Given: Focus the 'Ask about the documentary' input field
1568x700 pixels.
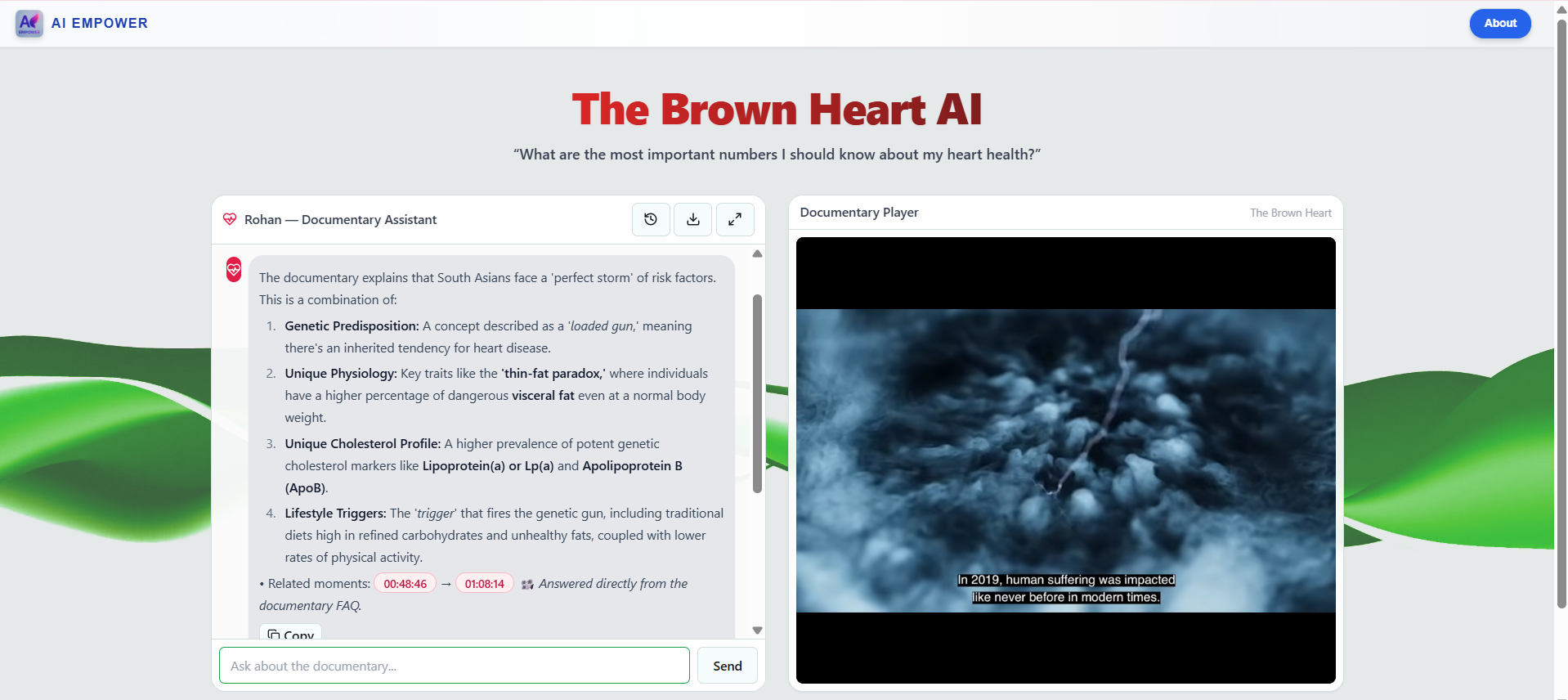Looking at the screenshot, I should [455, 666].
